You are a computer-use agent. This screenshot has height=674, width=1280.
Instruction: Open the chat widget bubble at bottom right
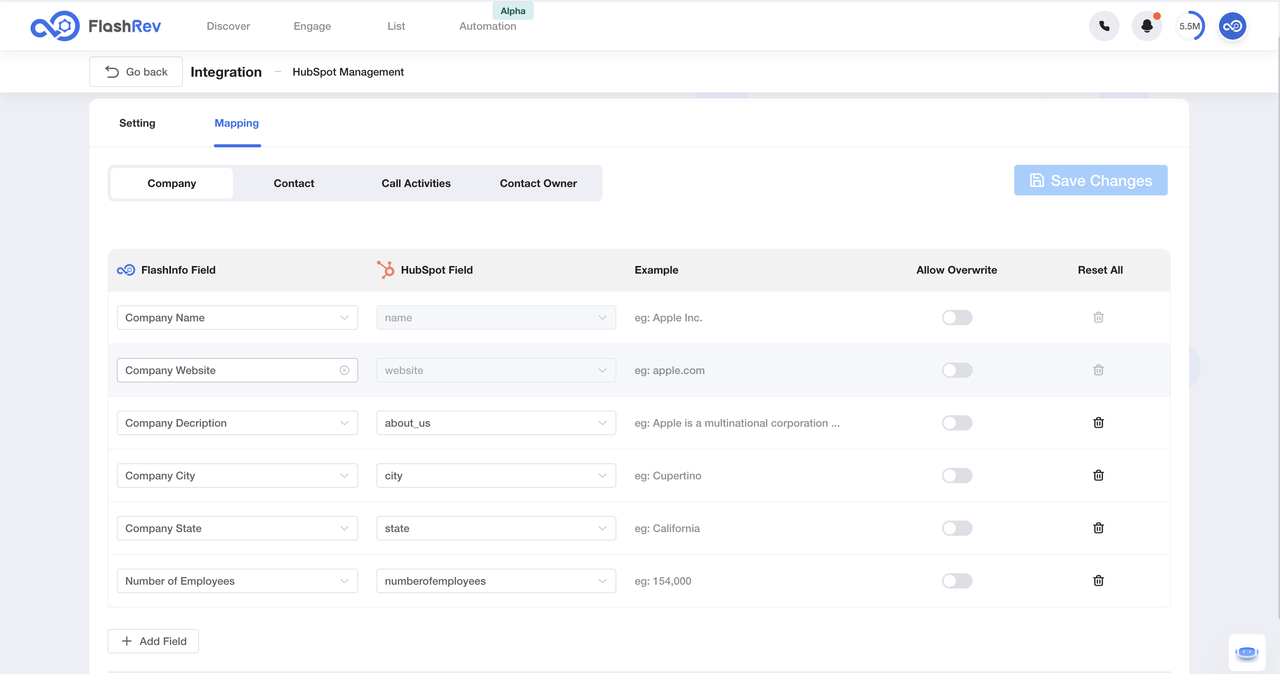[1246, 651]
